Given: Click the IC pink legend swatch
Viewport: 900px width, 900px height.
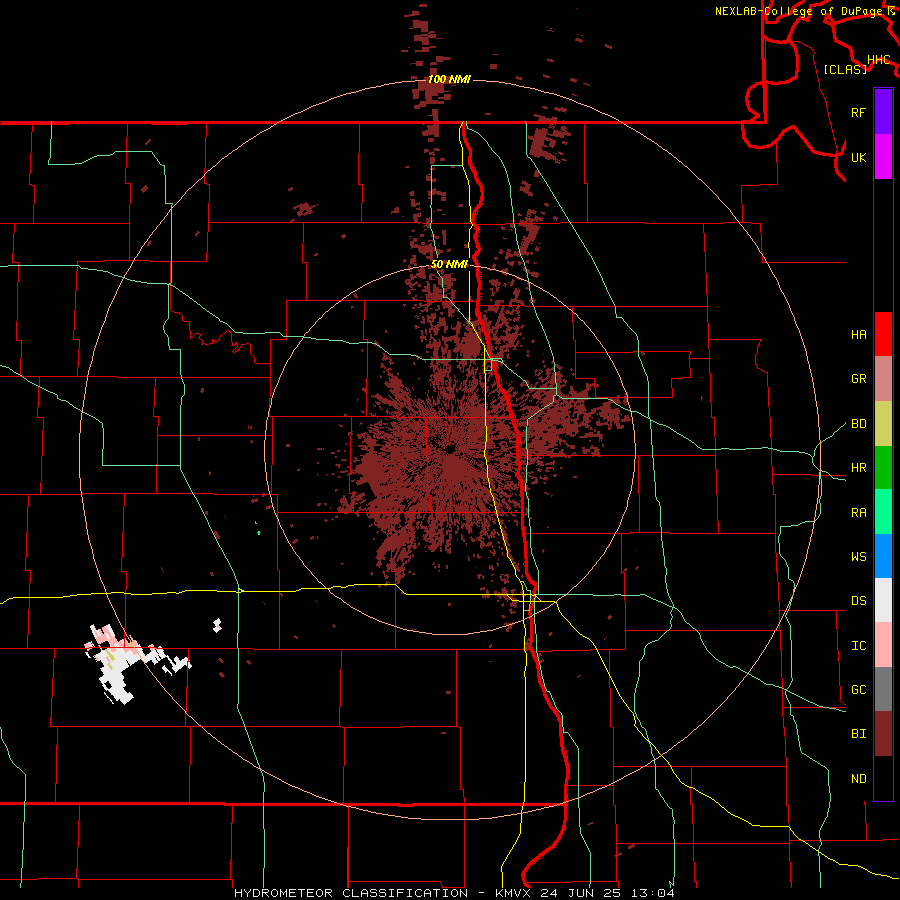Looking at the screenshot, I should tap(883, 645).
